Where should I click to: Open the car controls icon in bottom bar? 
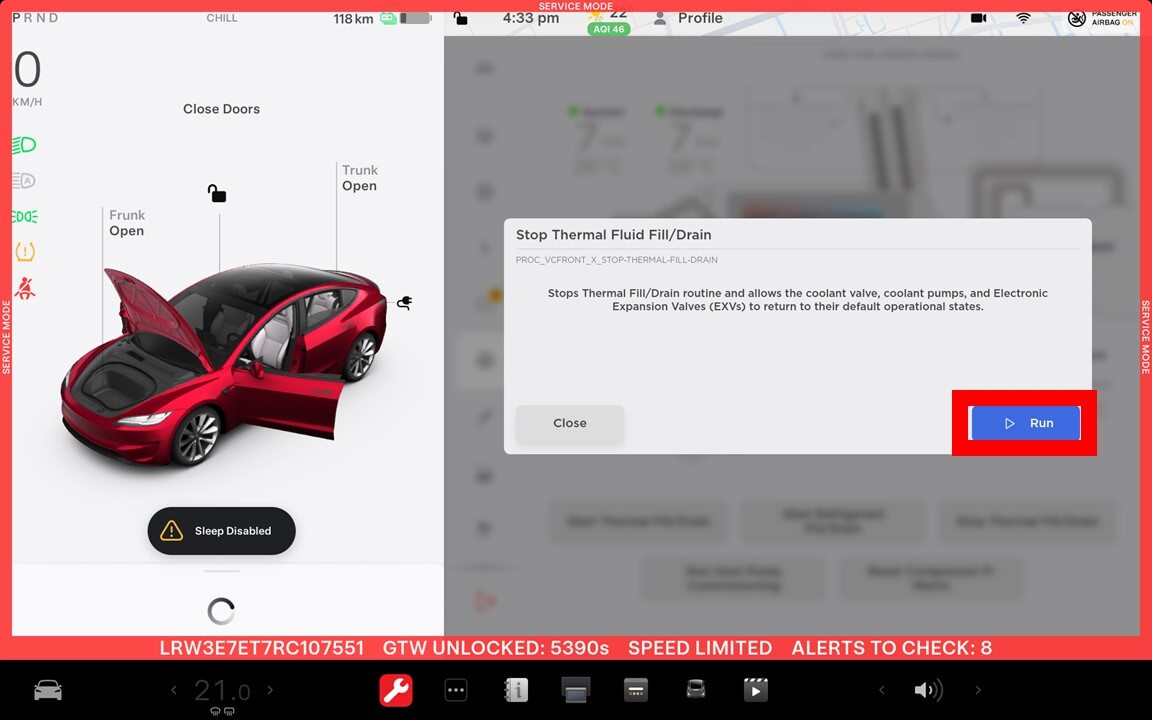pyautogui.click(x=47, y=690)
